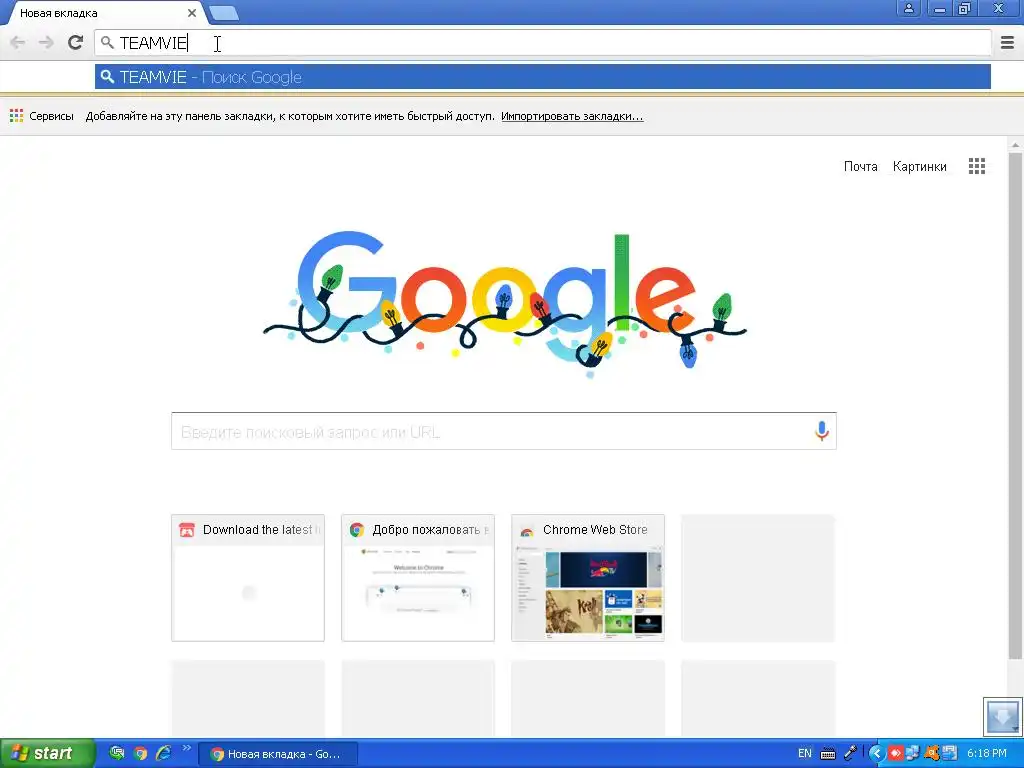
Task: Open the Download the latest thumbnail tile
Action: pyautogui.click(x=248, y=578)
